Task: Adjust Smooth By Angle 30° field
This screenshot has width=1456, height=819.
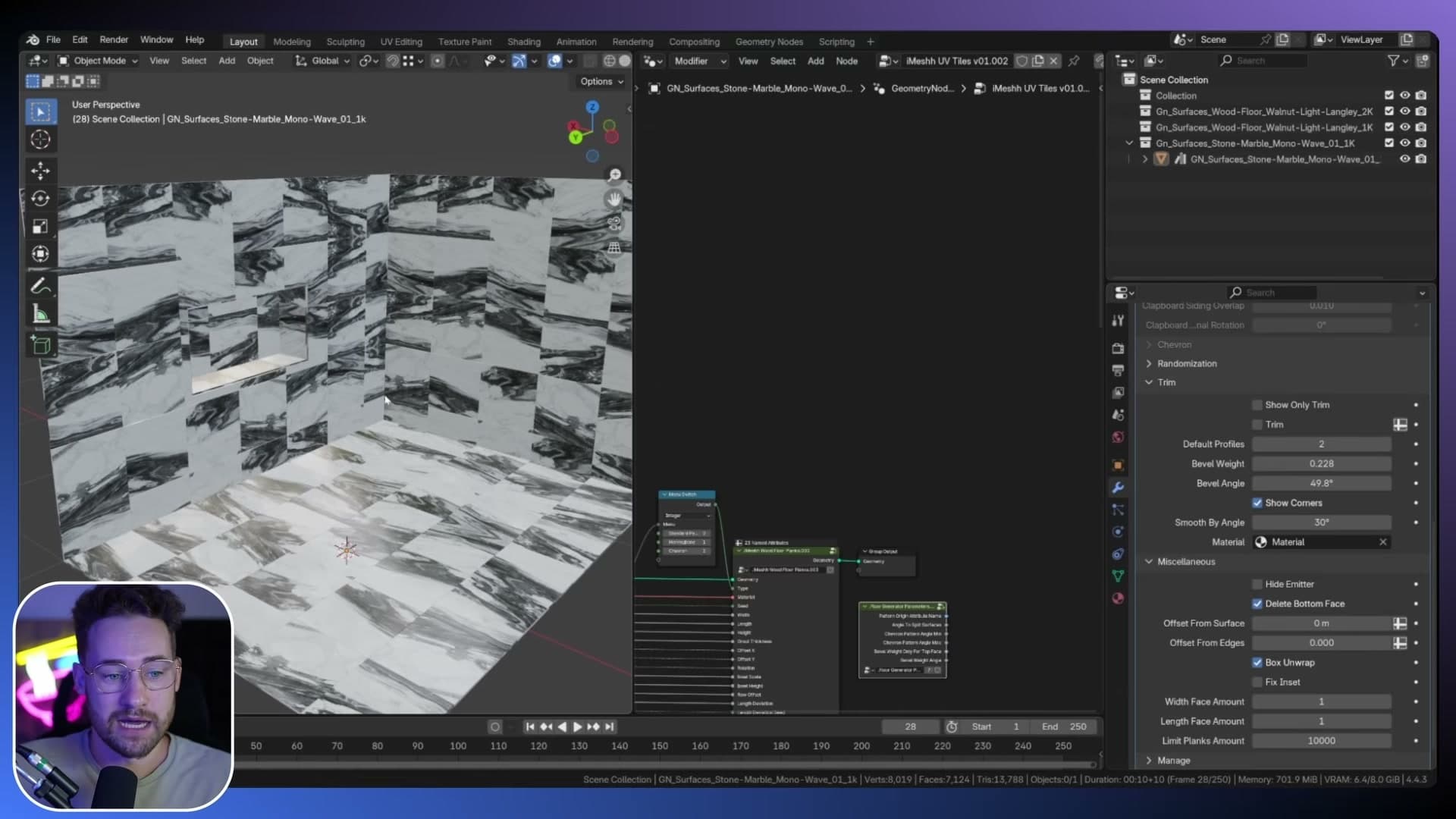Action: [1322, 522]
